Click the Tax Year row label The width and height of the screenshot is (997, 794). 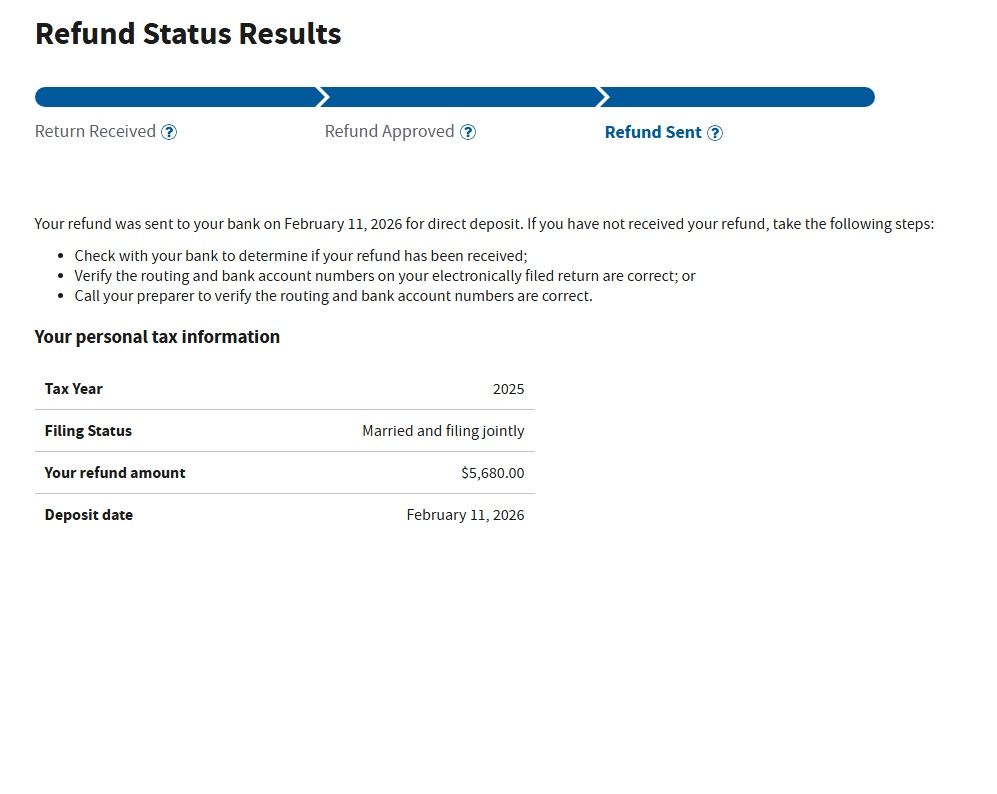(73, 389)
